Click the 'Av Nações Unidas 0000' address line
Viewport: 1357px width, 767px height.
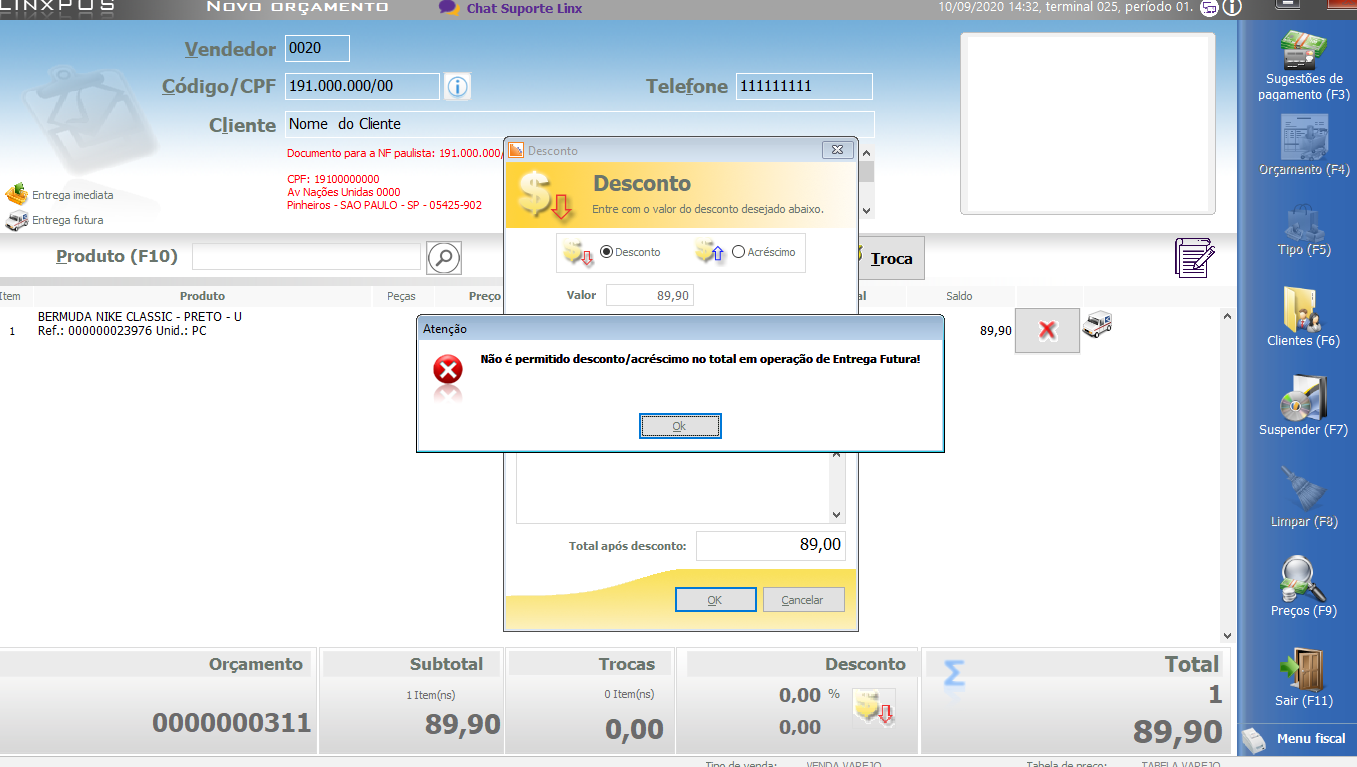point(344,192)
